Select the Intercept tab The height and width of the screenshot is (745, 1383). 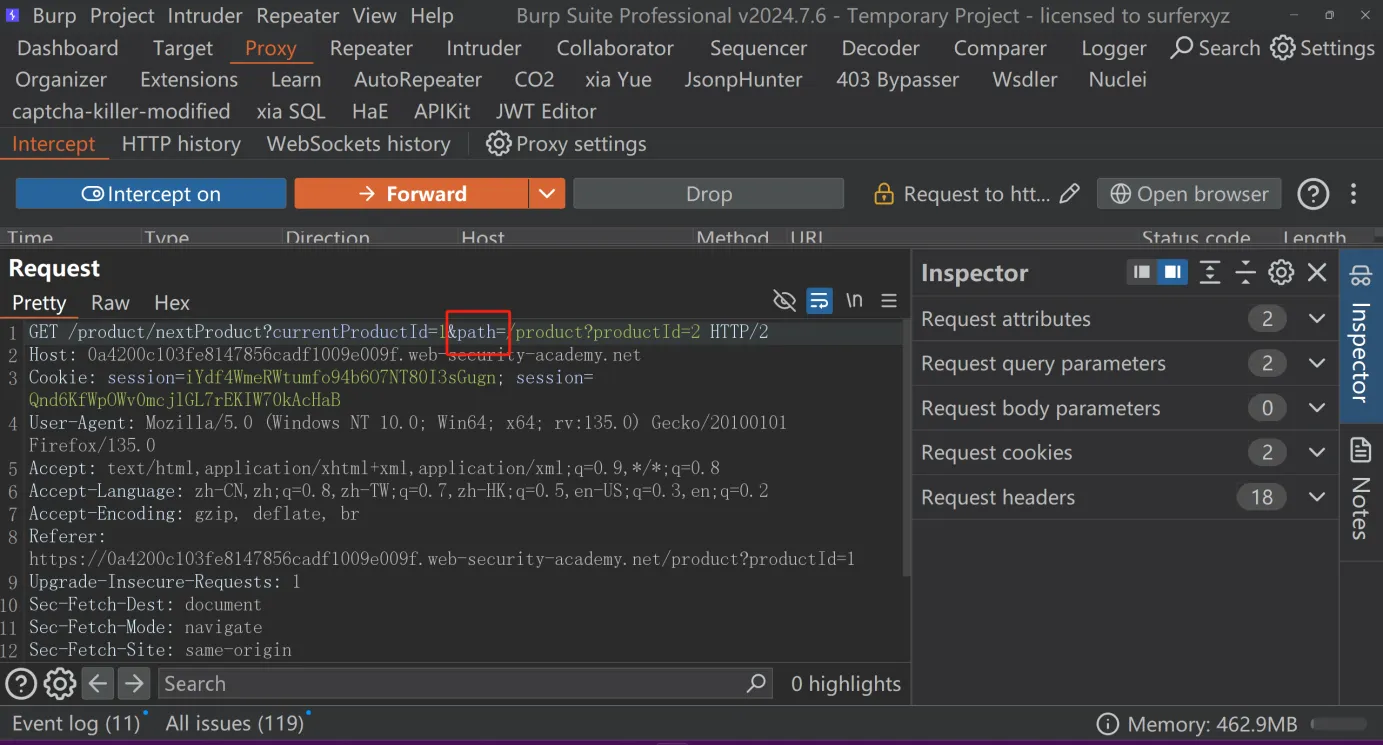(x=54, y=144)
